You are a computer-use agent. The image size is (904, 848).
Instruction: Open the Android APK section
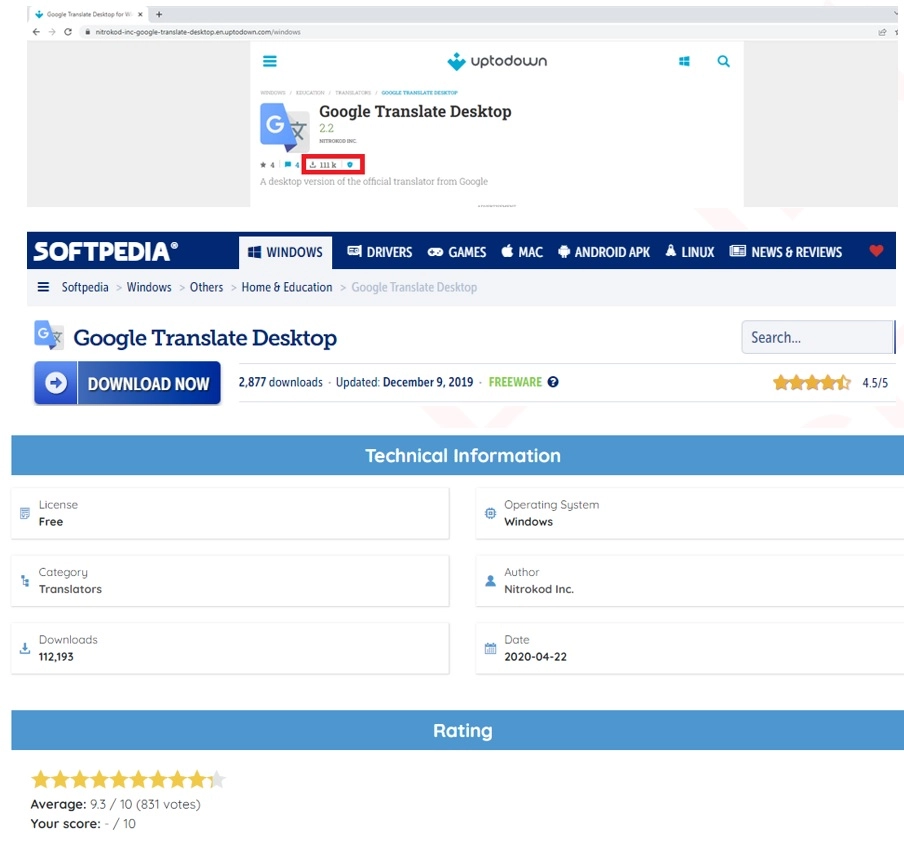click(x=604, y=252)
